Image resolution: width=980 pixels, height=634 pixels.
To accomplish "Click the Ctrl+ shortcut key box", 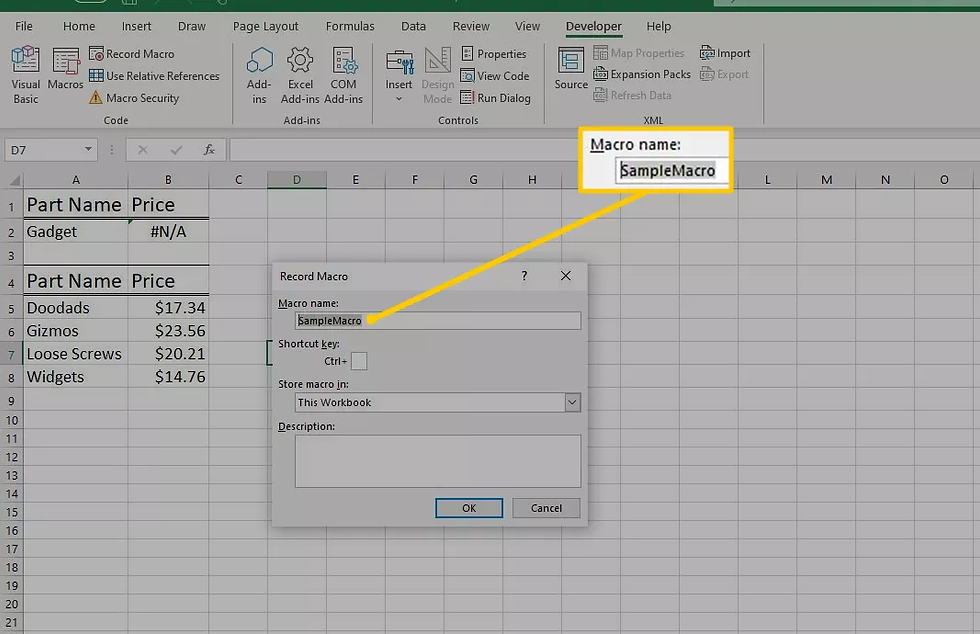I will (359, 361).
